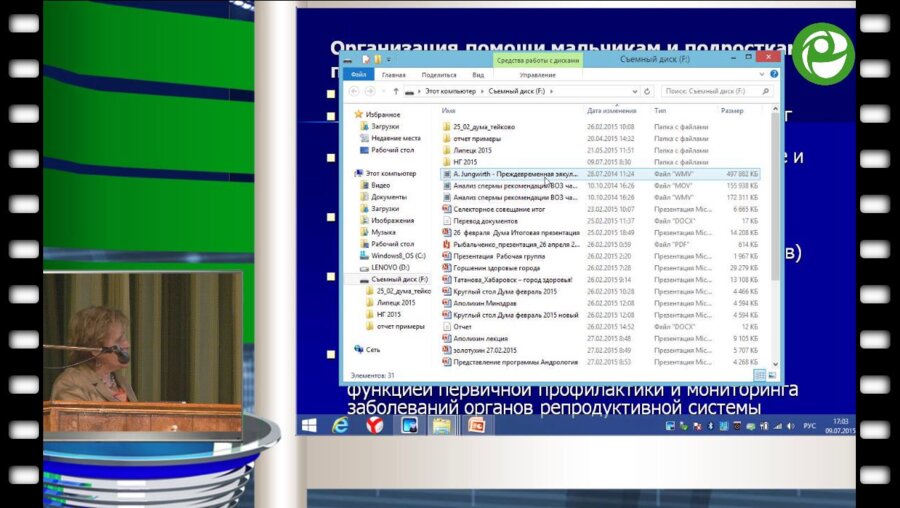900x508 pixels.
Task: Click the volume speaker tray icon
Action: [x=790, y=426]
